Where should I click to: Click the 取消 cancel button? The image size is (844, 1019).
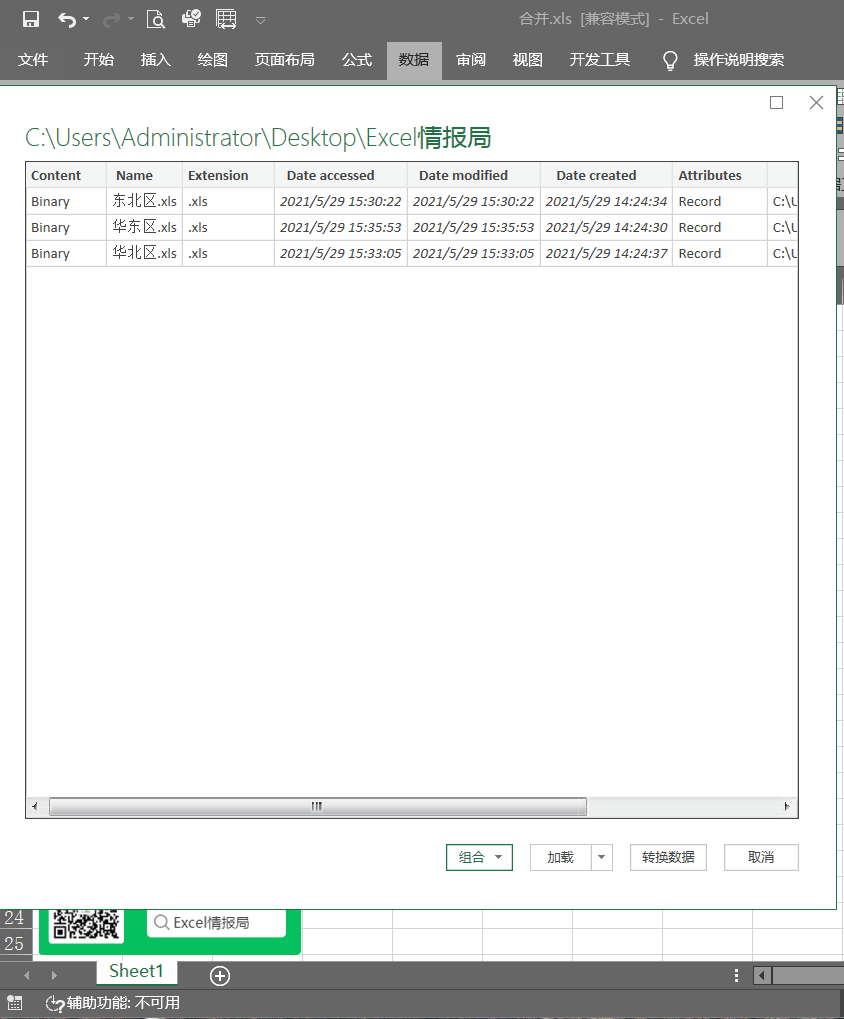[761, 857]
